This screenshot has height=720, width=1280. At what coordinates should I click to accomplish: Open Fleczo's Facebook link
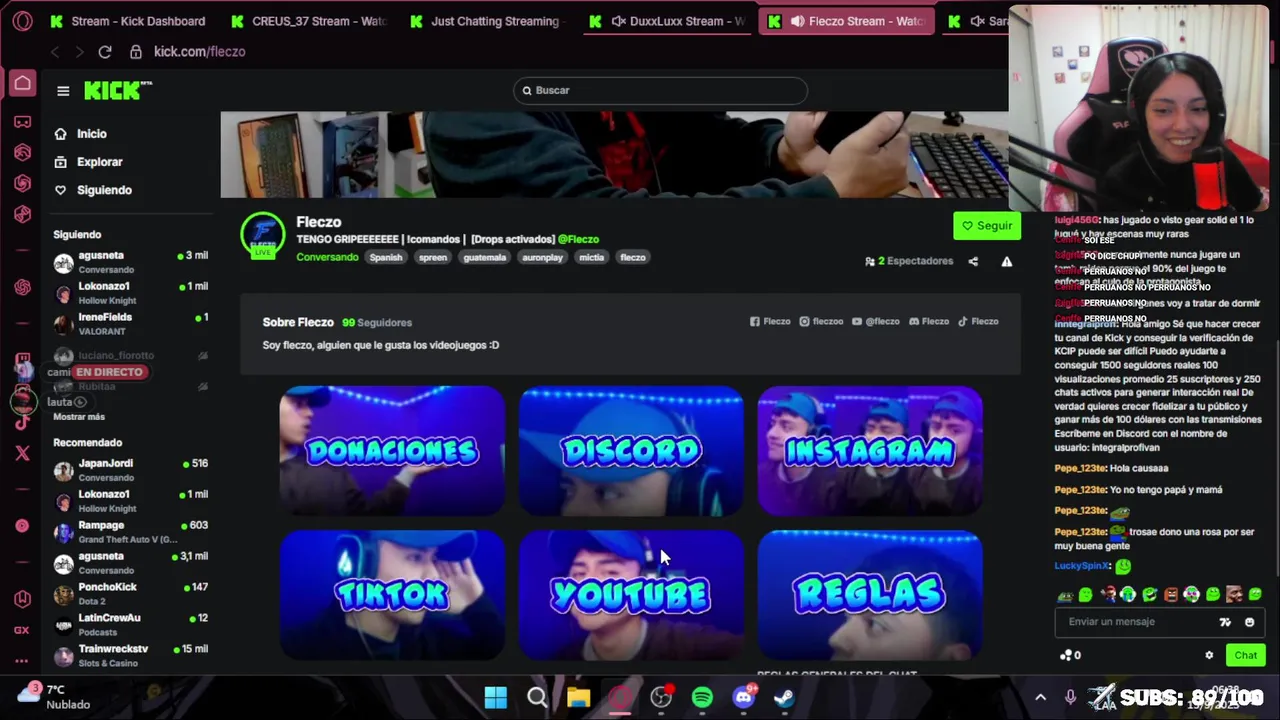pyautogui.click(x=770, y=322)
